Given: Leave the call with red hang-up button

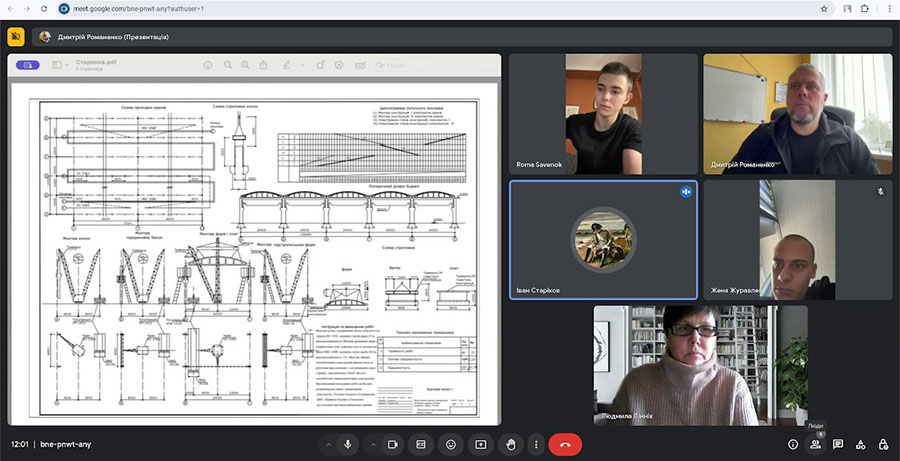Looking at the screenshot, I should point(565,444).
